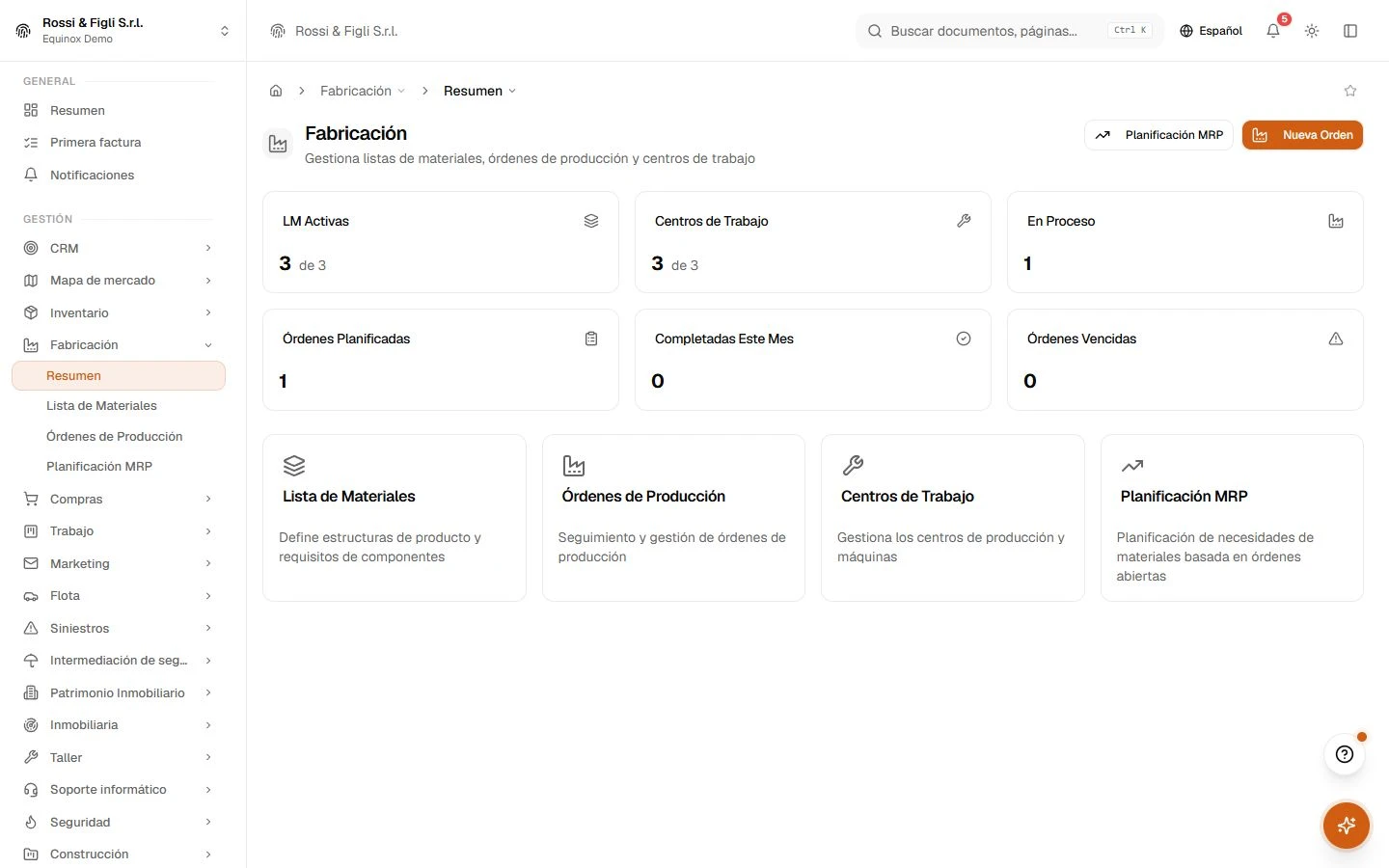Open the Mapa de mercado sidebar item
The image size is (1389, 868).
118,280
